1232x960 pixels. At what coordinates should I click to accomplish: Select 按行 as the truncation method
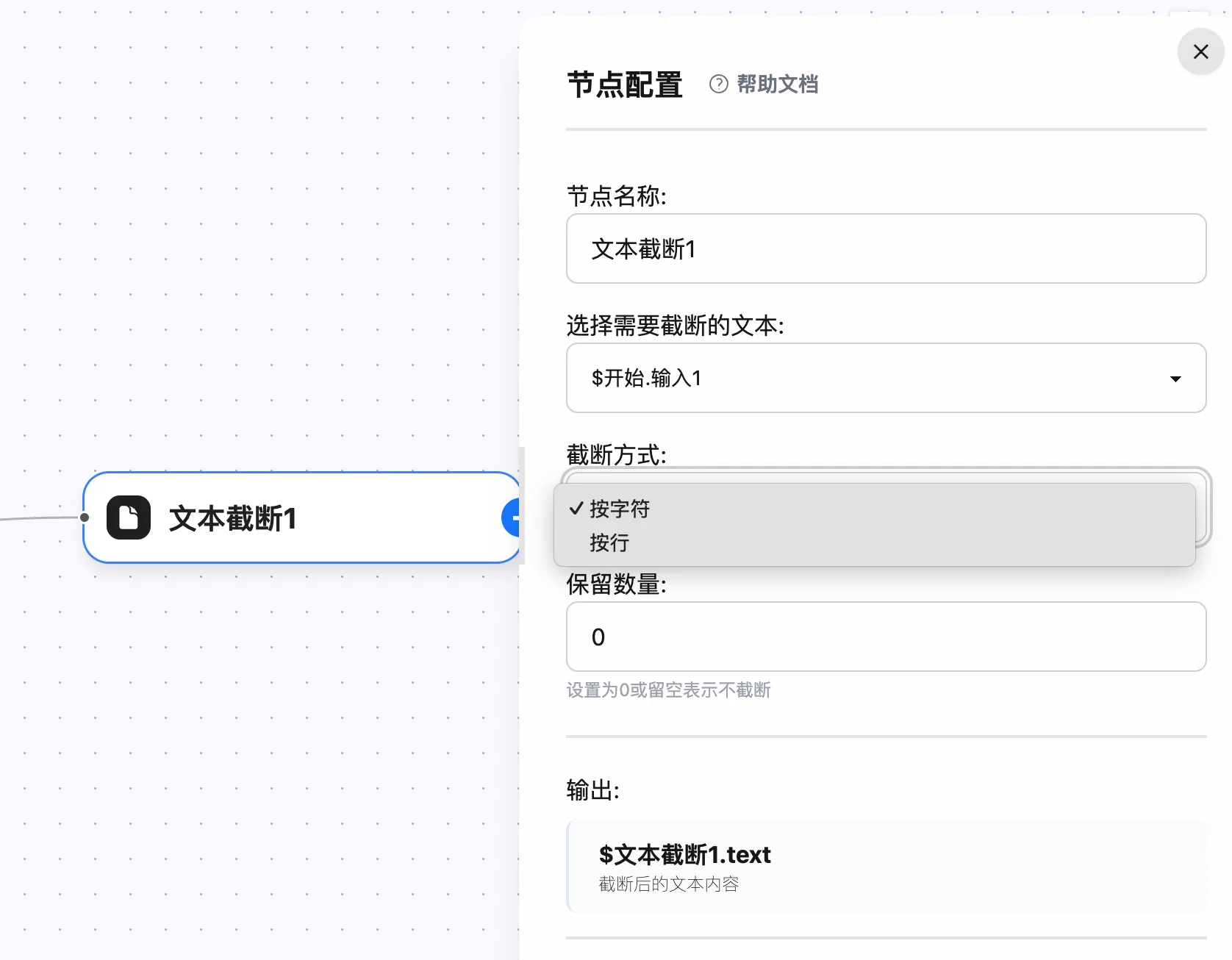tap(609, 543)
